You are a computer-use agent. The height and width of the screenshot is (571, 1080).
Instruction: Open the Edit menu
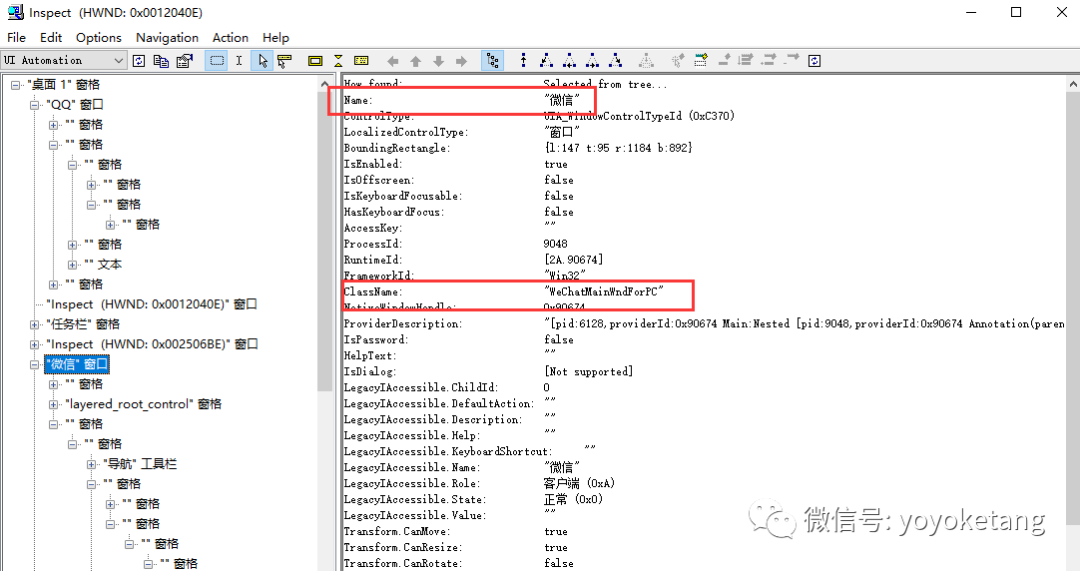51,38
